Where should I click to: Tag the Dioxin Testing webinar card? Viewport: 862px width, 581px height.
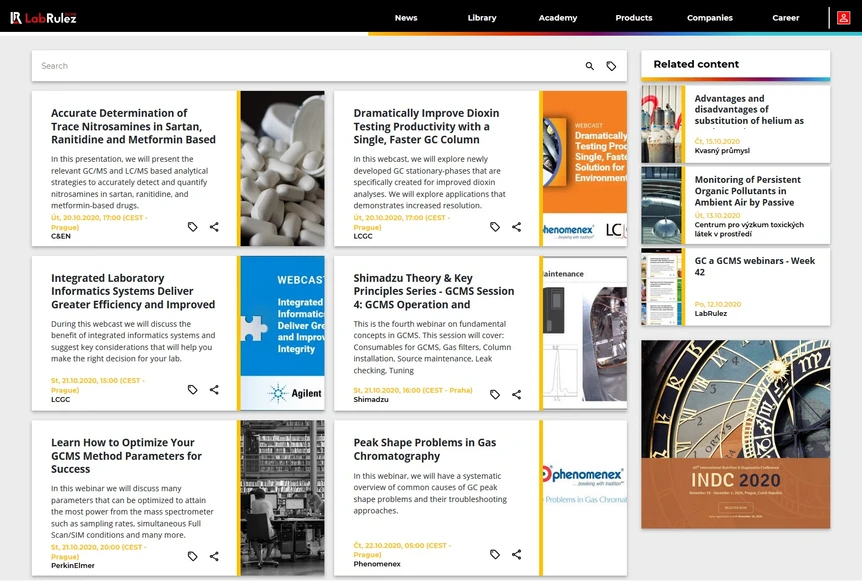click(x=495, y=226)
